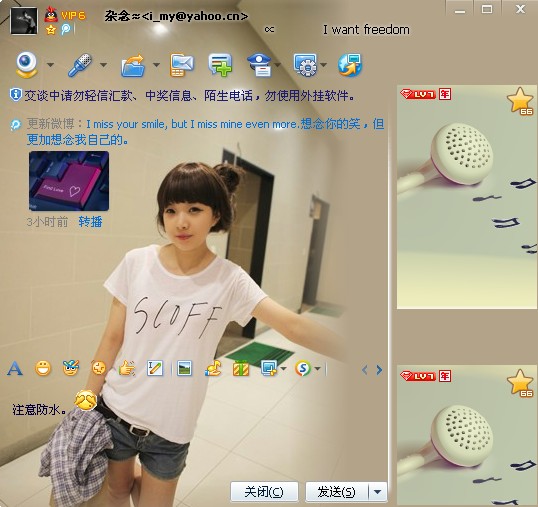This screenshot has height=507, width=538.
Task: Open the video call options dropdown arrow
Action: (50, 64)
